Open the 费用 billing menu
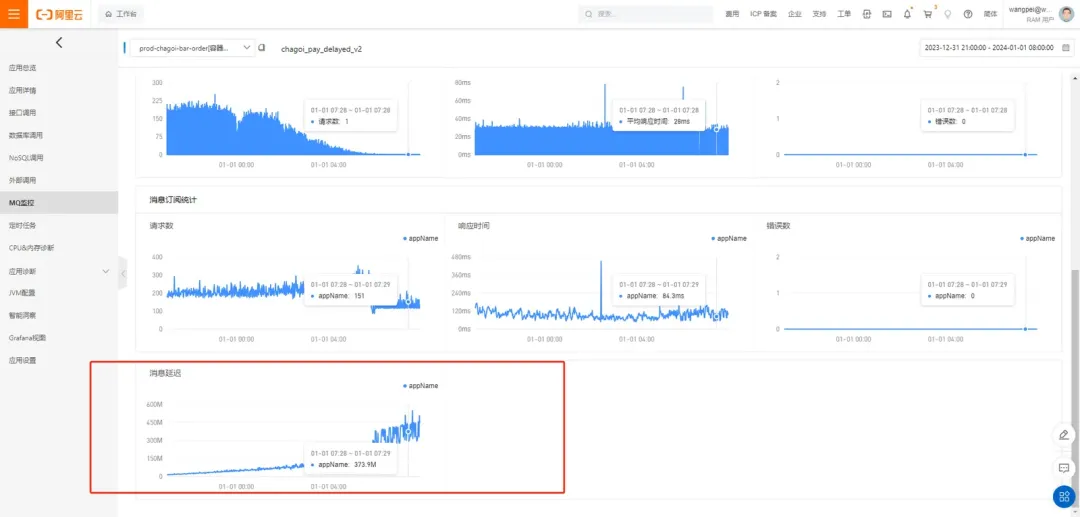 pyautogui.click(x=732, y=14)
